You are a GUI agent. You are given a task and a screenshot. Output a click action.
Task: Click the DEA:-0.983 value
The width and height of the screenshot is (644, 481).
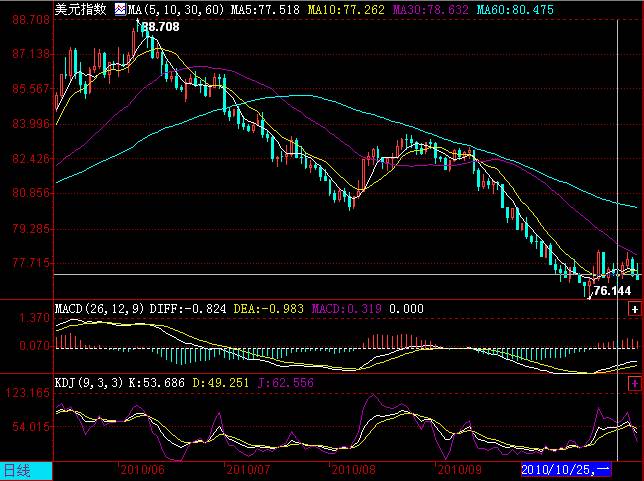point(269,309)
